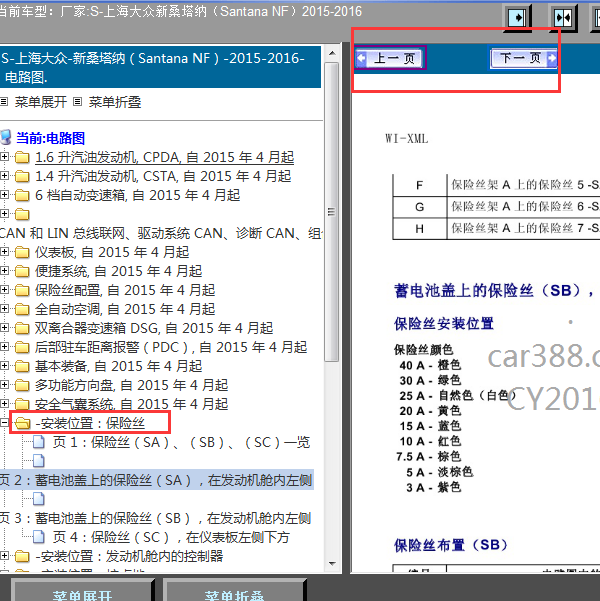Click the 当前:电路图 heading
Viewport: 600px width, 601px height.
point(50,138)
